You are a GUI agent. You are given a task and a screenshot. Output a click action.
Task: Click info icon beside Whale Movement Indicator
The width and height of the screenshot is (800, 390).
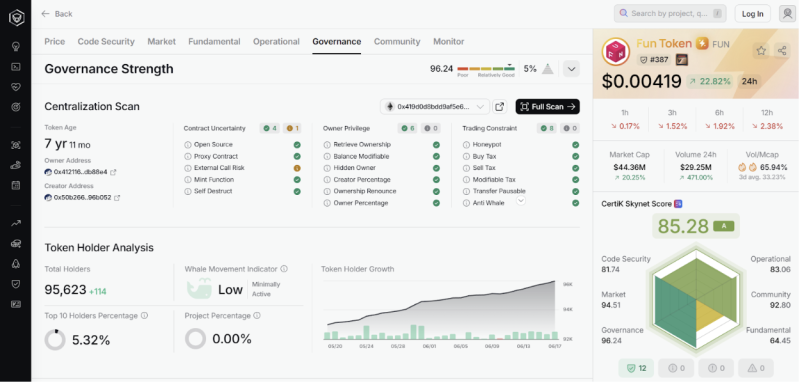[284, 269]
